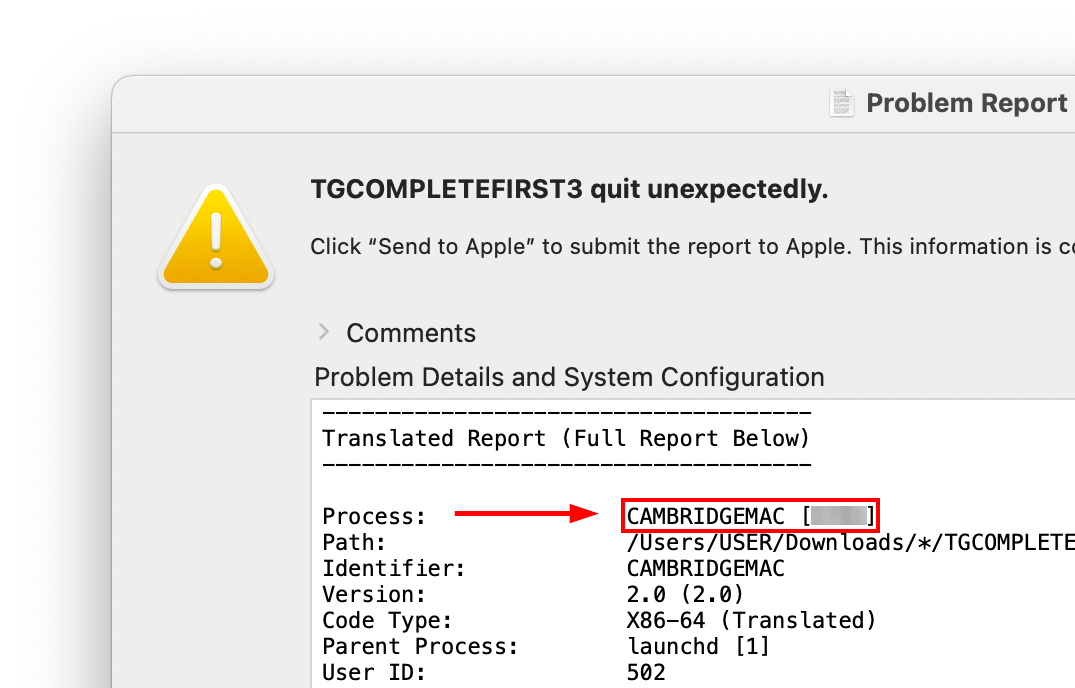Click the "TGCOMPLETEFIRST3 quit unexpectedly" heading
The image size is (1075, 688).
pos(569,189)
